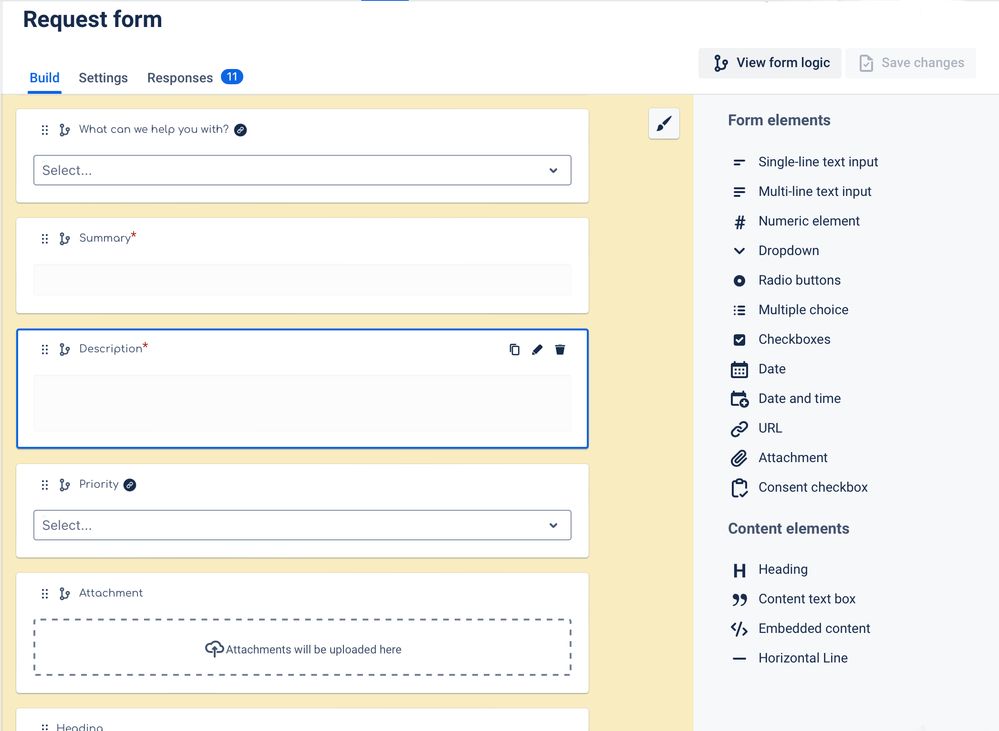Click the Date and time icon
Viewport: 999px width, 731px height.
point(739,399)
